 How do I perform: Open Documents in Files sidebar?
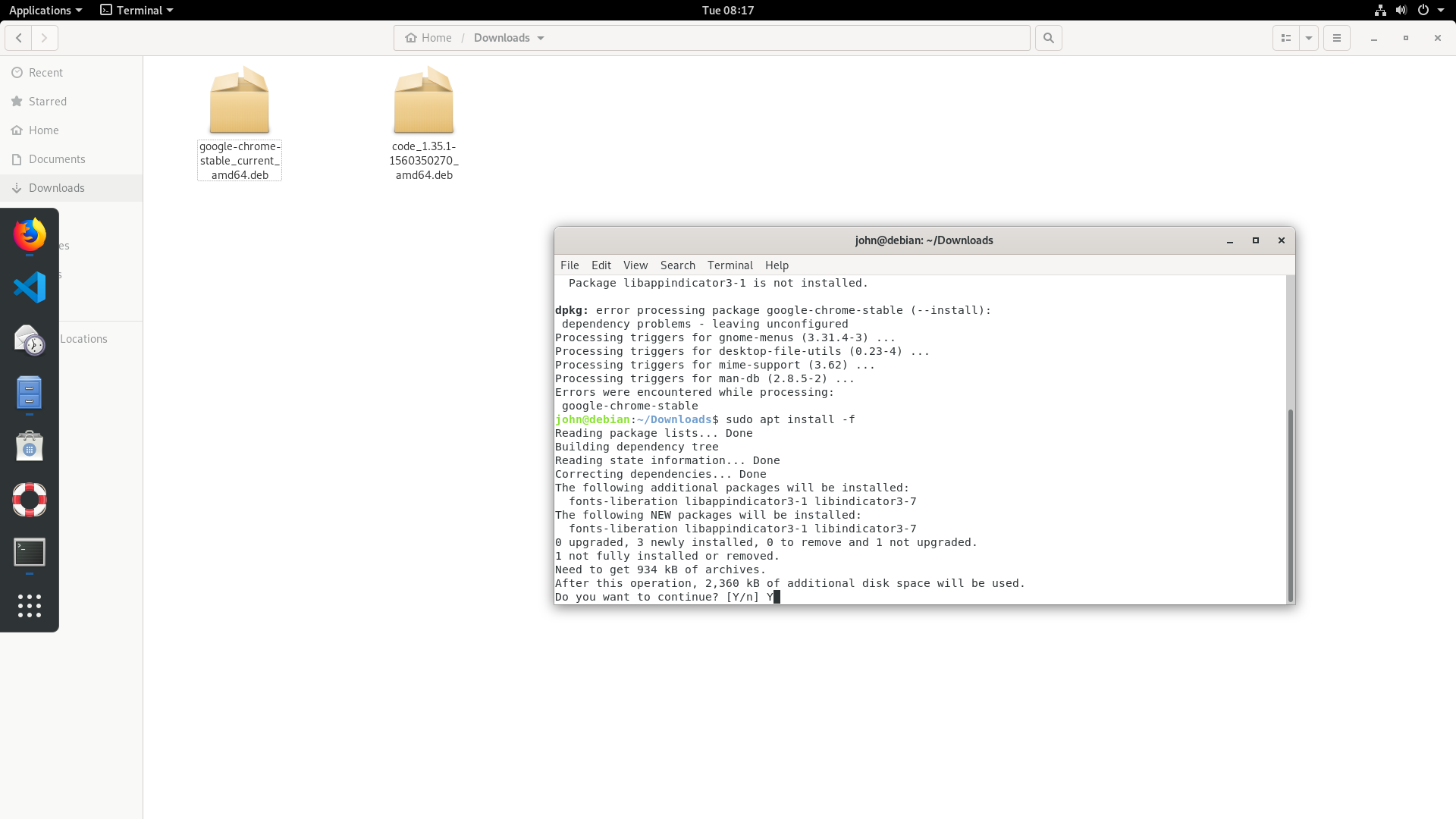(71, 159)
